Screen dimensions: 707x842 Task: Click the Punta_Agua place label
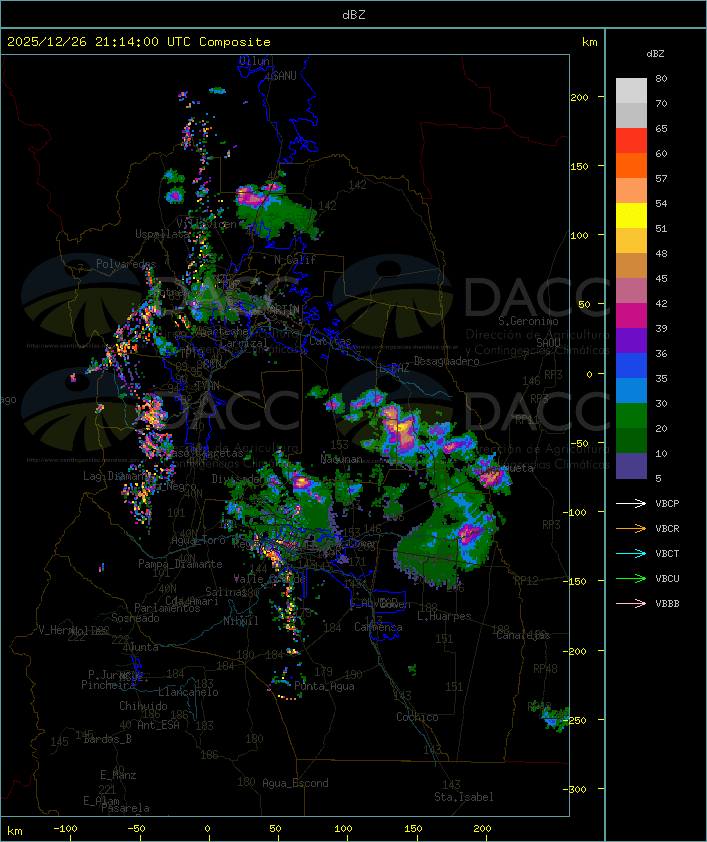pos(324,686)
